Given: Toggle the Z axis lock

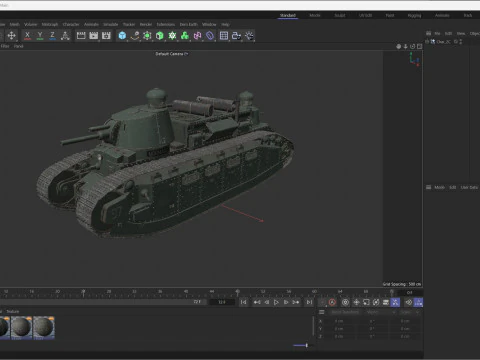Looking at the screenshot, I should (x=52, y=35).
